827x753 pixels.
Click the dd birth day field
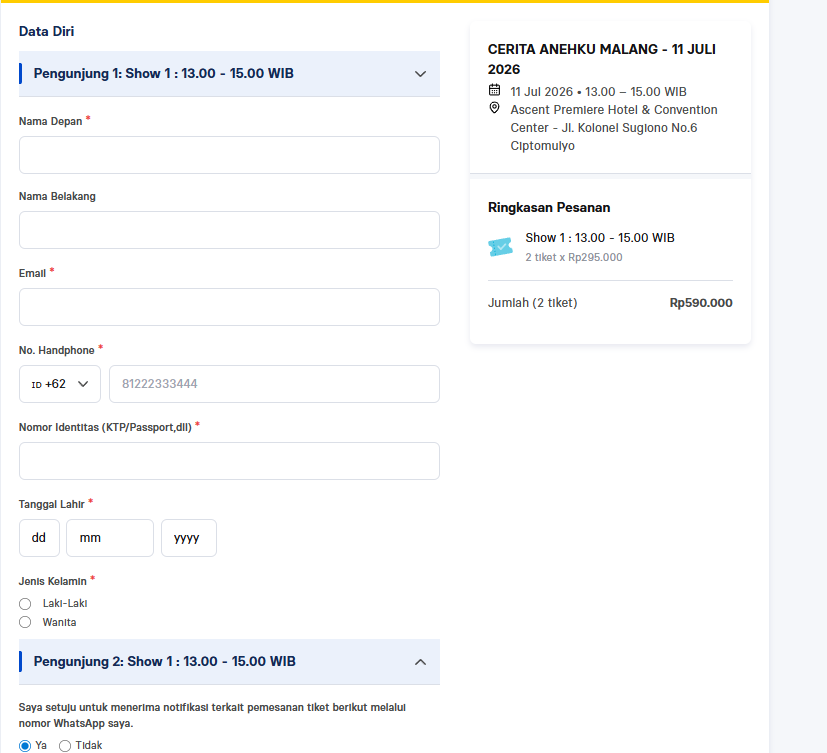(40, 538)
